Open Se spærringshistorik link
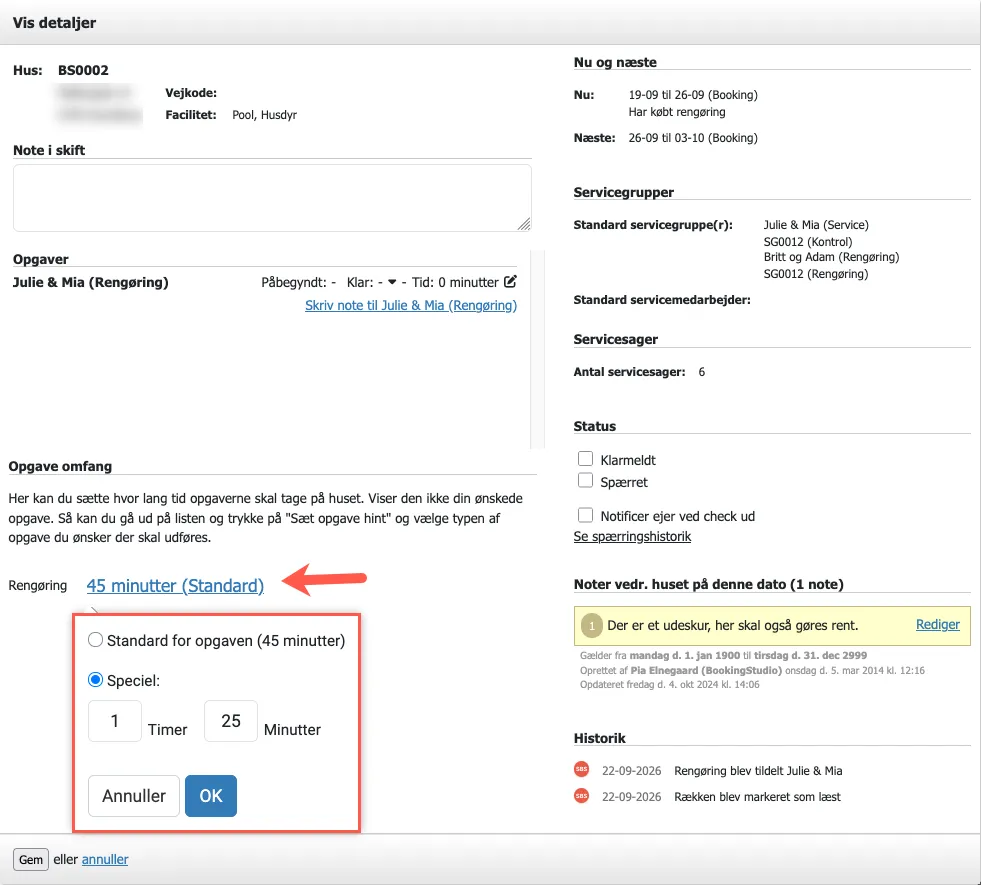Image resolution: width=981 pixels, height=885 pixels. click(633, 536)
